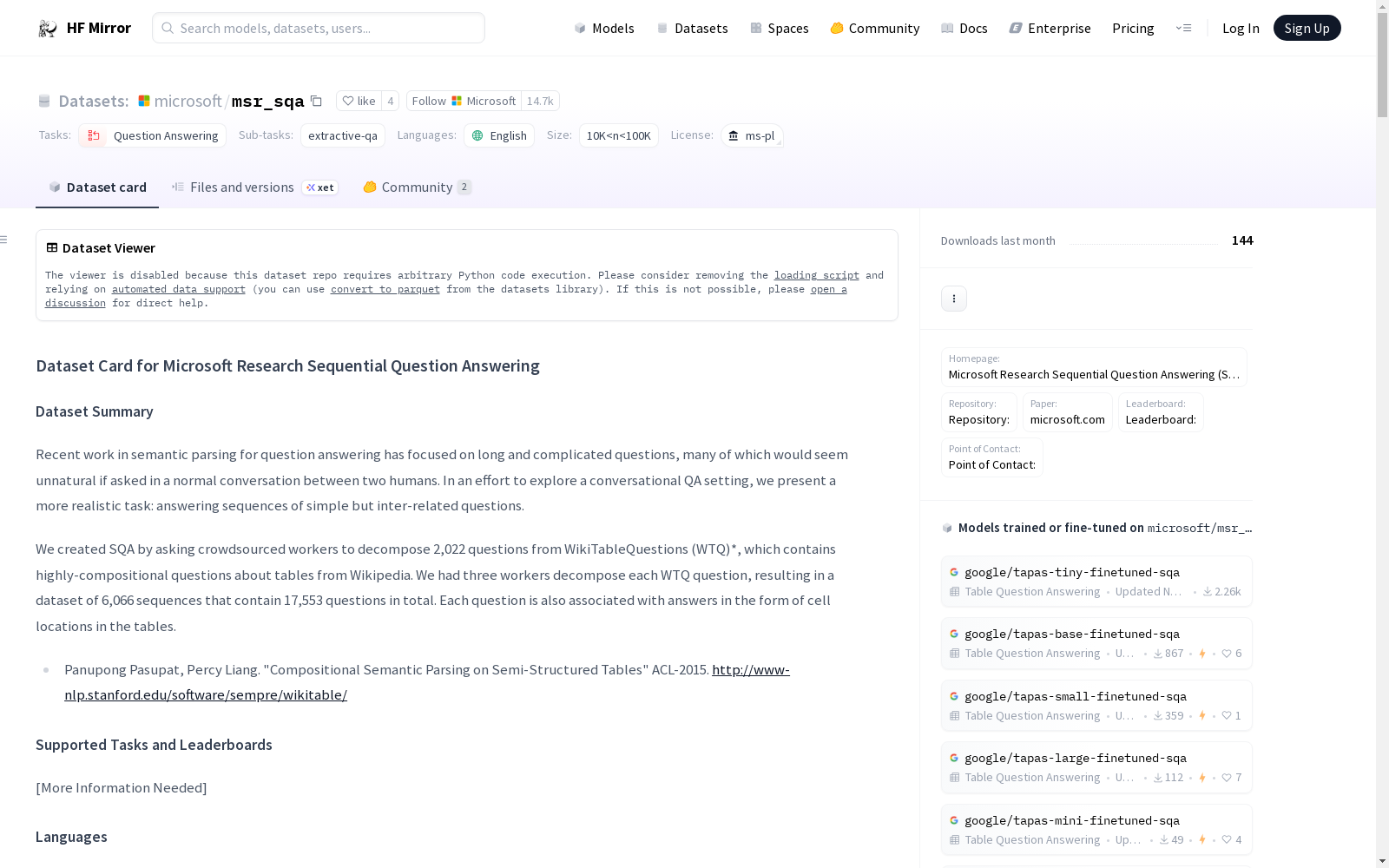The height and width of the screenshot is (868, 1389).
Task: Click the msr_sqa dataset name
Action: (x=268, y=102)
